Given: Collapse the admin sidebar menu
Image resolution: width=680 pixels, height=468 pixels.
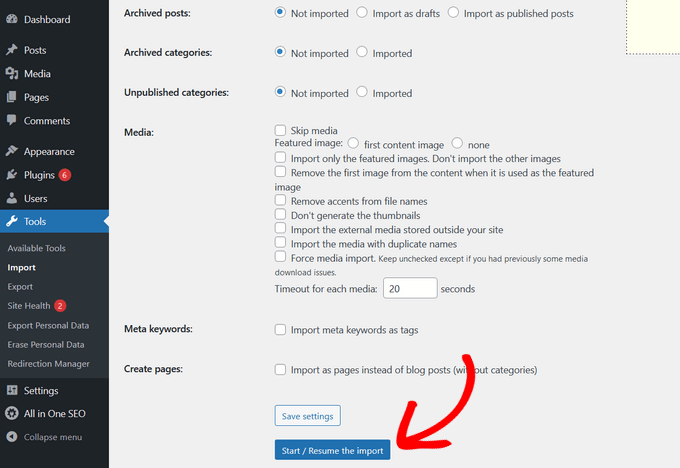Looking at the screenshot, I should click(46, 437).
